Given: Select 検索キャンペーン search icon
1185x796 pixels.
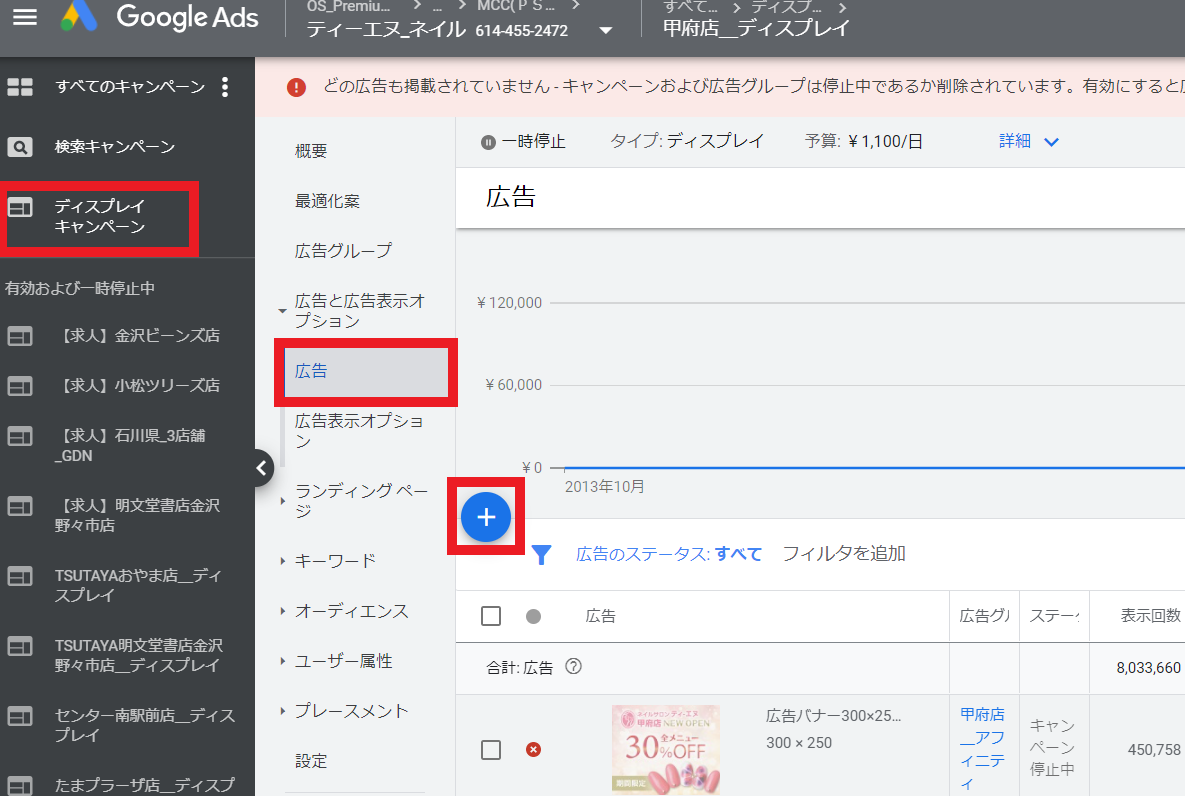Looking at the screenshot, I should (20, 147).
